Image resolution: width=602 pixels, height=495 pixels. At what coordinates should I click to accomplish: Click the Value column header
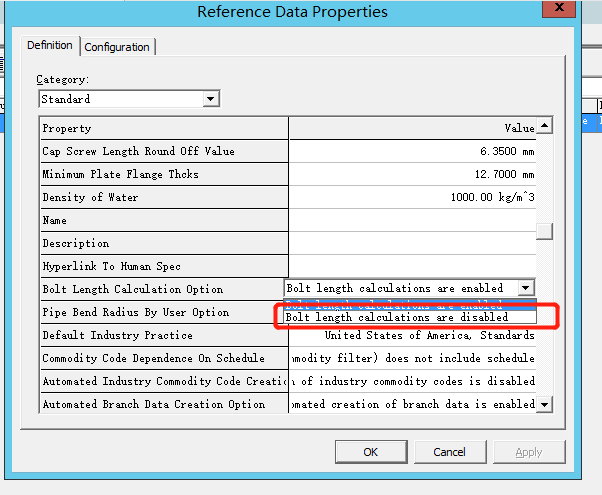pyautogui.click(x=412, y=128)
